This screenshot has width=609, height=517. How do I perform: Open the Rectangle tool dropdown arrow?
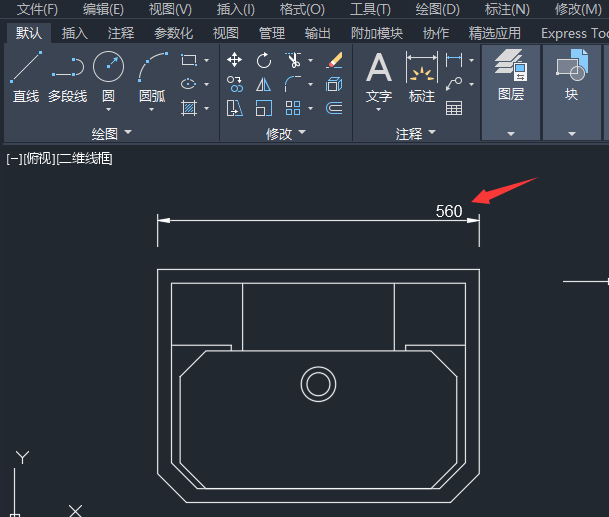coord(207,60)
